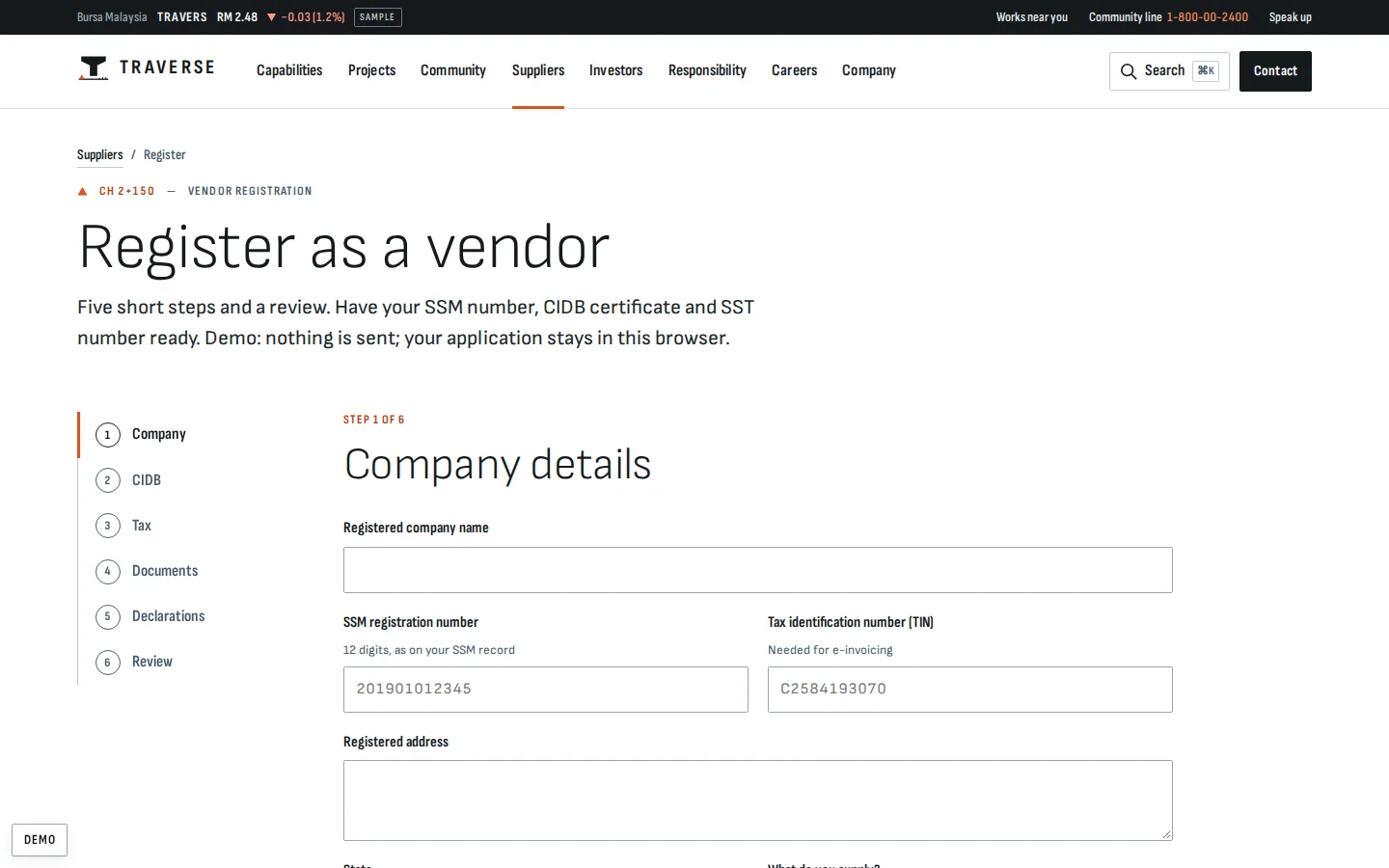Viewport: 1389px width, 868px height.
Task: Go to the CIDB step
Action: [x=147, y=480]
